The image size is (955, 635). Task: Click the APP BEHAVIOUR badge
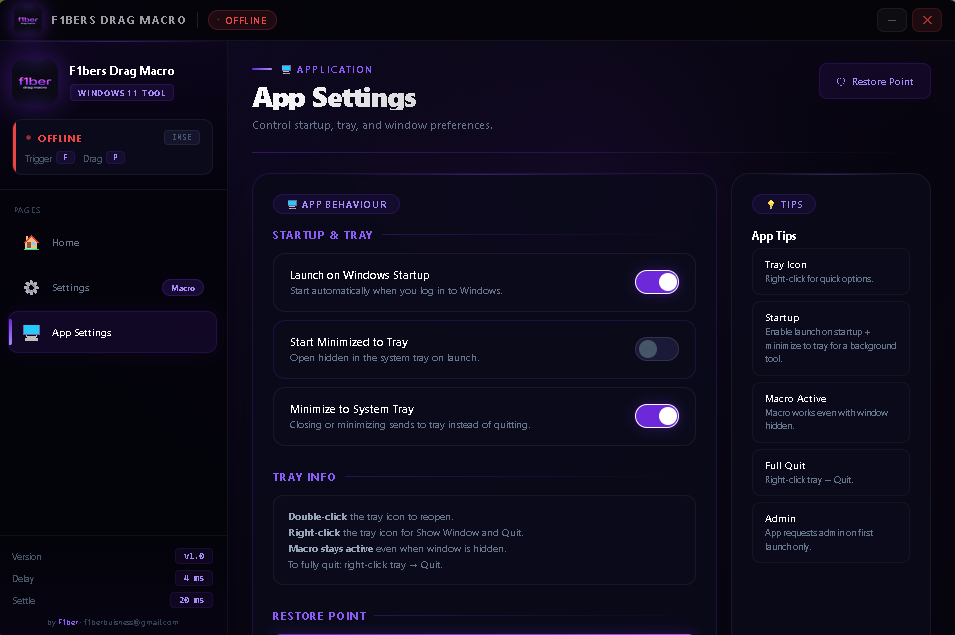pos(336,205)
